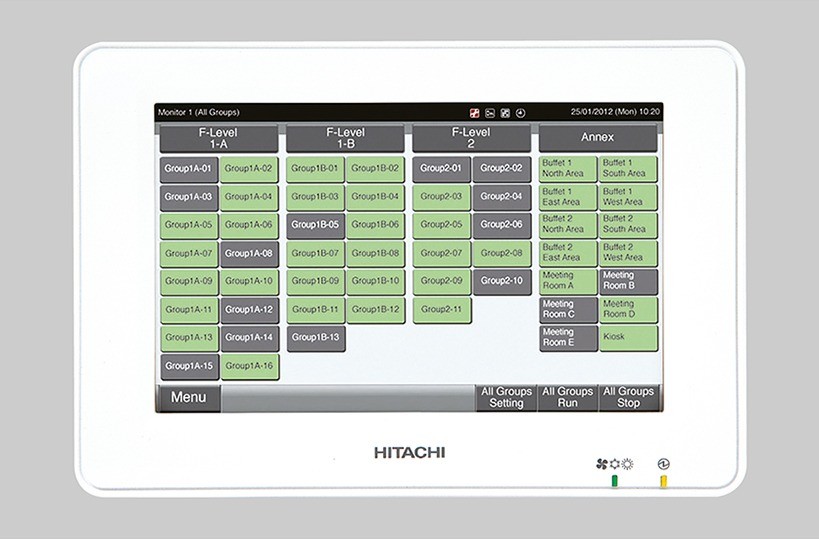
Task: Tap the clock schedule icon in the top bar
Action: (520, 113)
